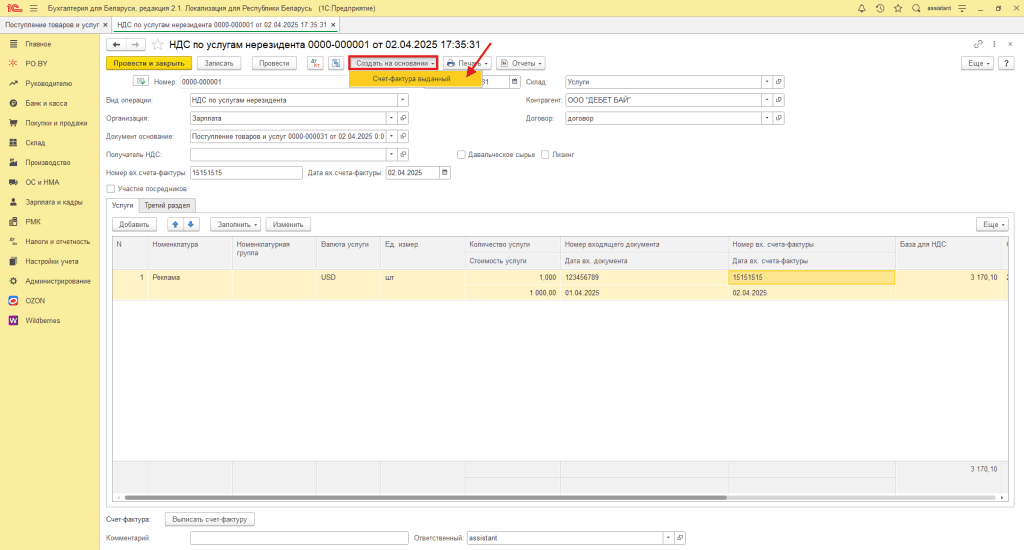
Task: Toggle Давальческое сырье checkbox
Action: pos(461,155)
